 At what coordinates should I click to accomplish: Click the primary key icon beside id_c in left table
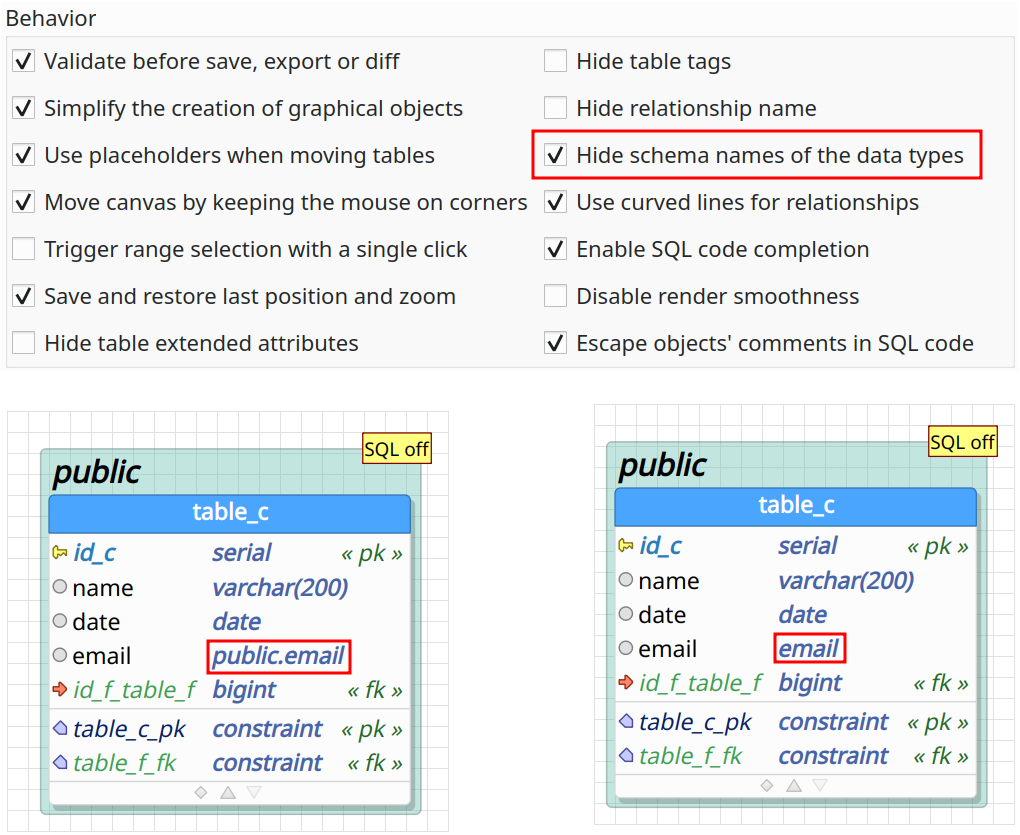click(60, 553)
